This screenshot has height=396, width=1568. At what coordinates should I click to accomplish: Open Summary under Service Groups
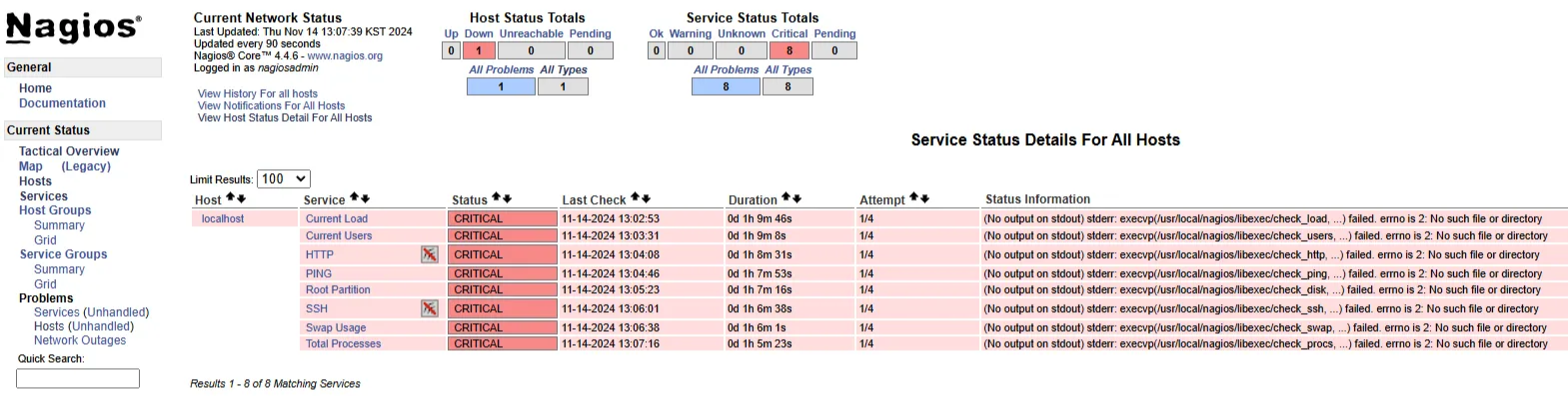(59, 269)
